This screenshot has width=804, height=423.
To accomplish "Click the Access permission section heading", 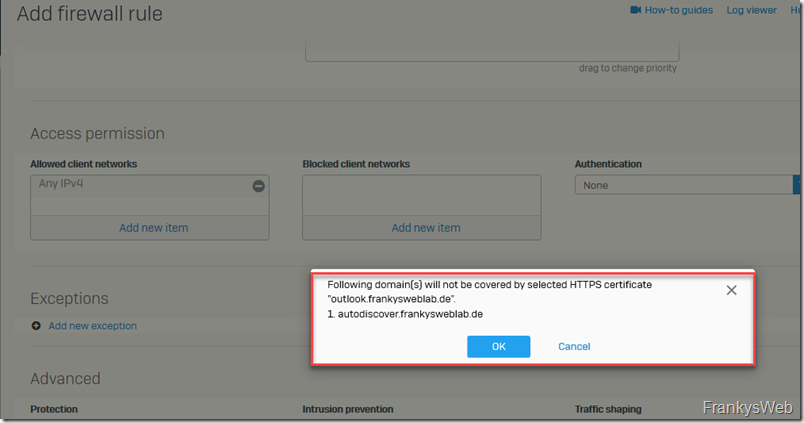I will pyautogui.click(x=97, y=134).
